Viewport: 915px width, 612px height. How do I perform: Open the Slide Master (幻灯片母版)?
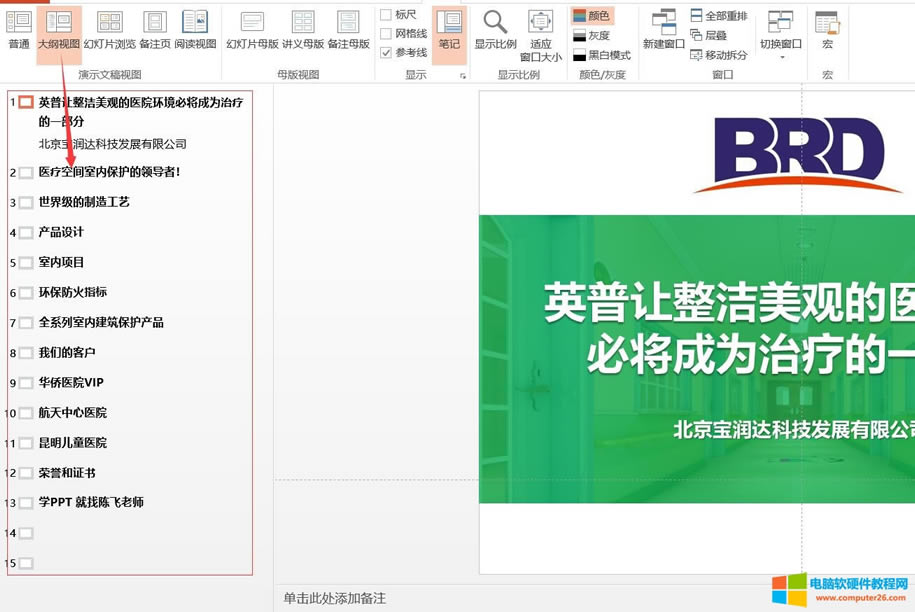[255, 28]
